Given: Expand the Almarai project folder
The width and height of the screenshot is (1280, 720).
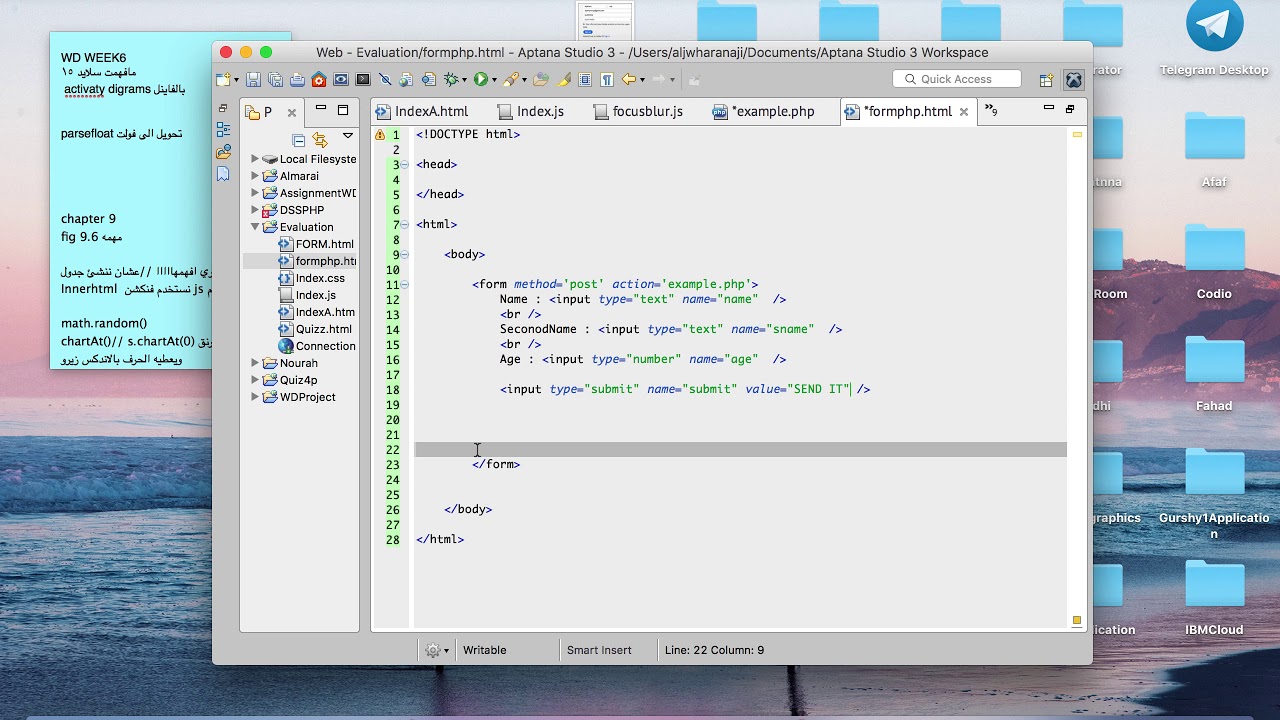Looking at the screenshot, I should [255, 176].
